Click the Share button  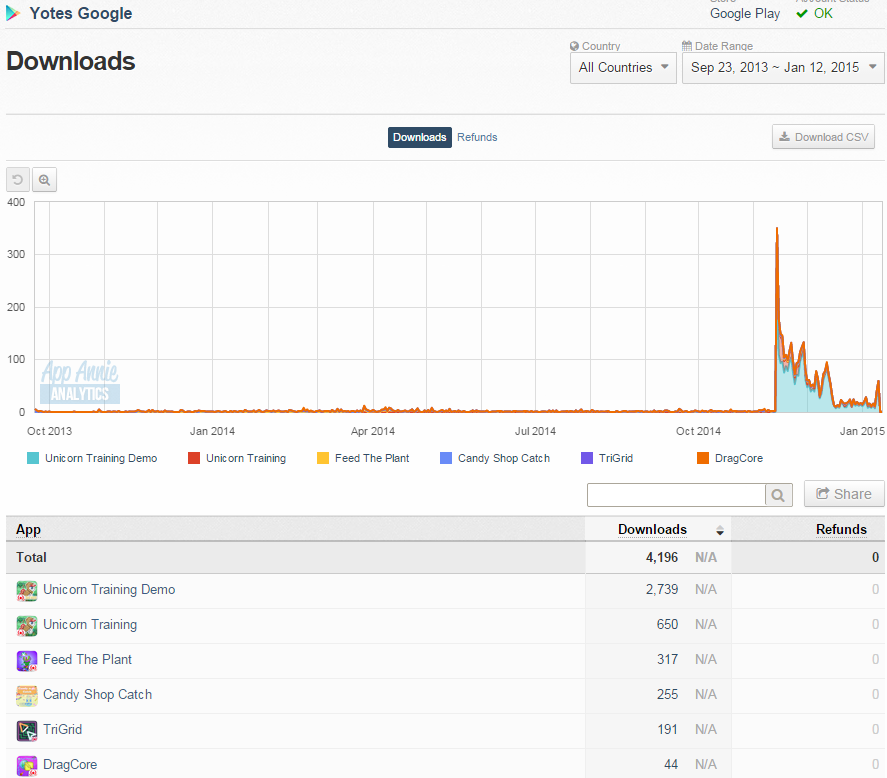pyautogui.click(x=844, y=494)
